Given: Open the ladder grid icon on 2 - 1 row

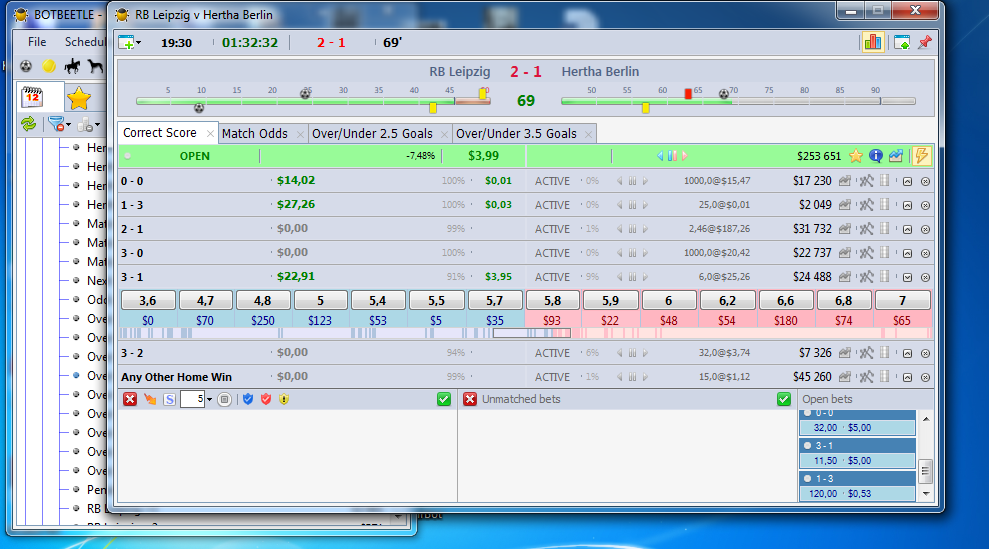Looking at the screenshot, I should 885,228.
